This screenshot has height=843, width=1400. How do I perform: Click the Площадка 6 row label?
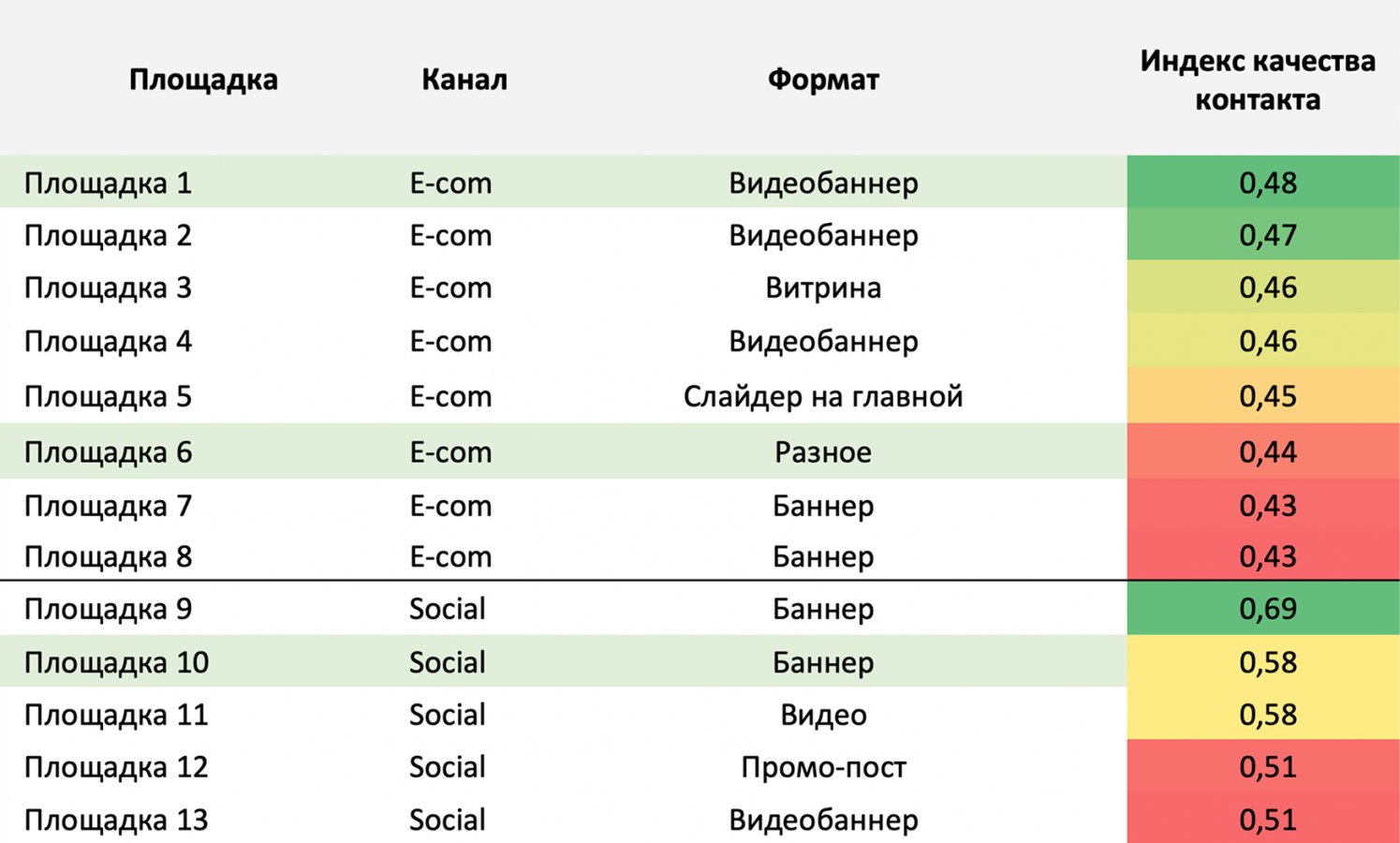108,452
